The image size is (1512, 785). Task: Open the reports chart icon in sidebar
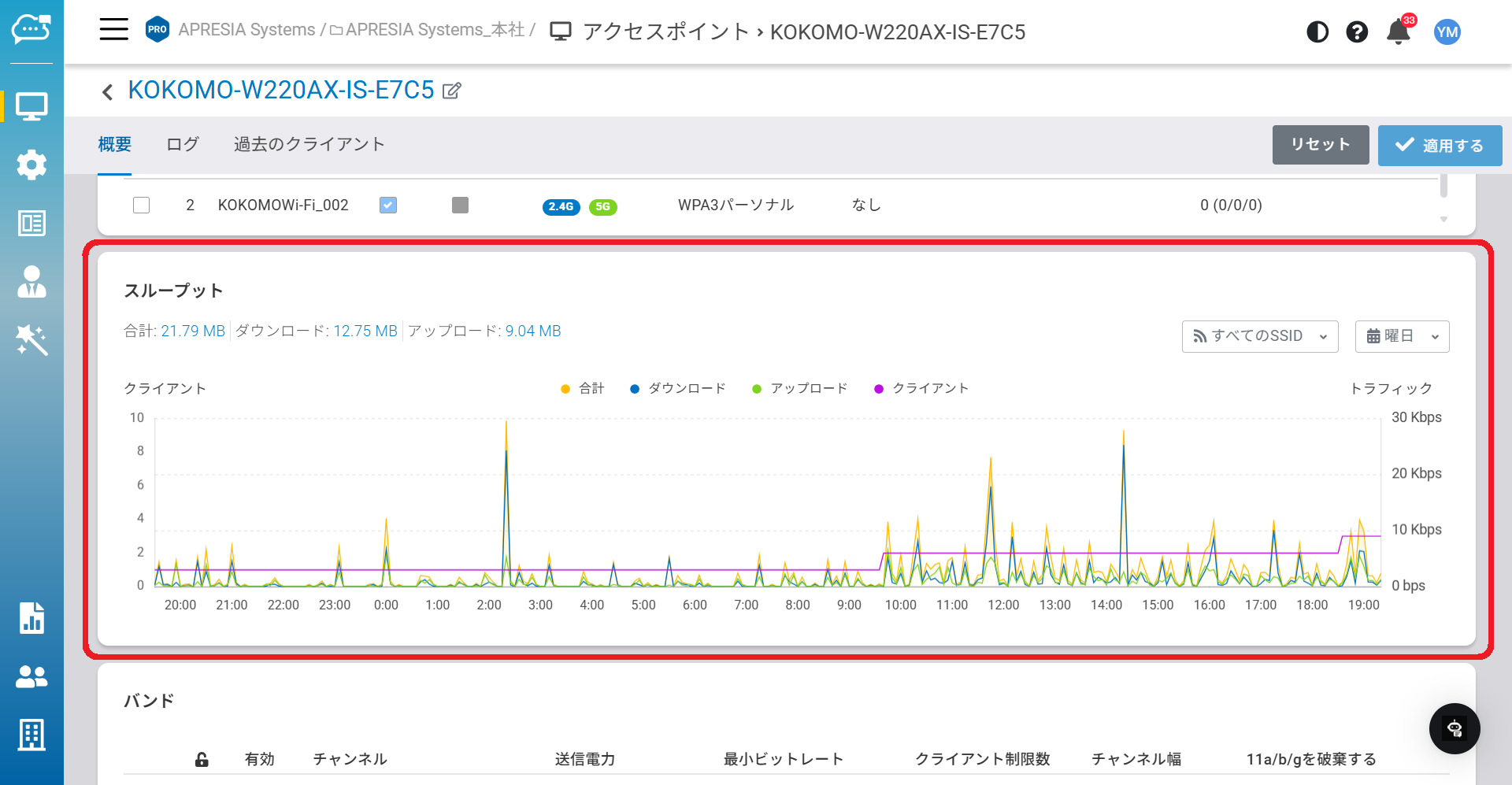(31, 618)
